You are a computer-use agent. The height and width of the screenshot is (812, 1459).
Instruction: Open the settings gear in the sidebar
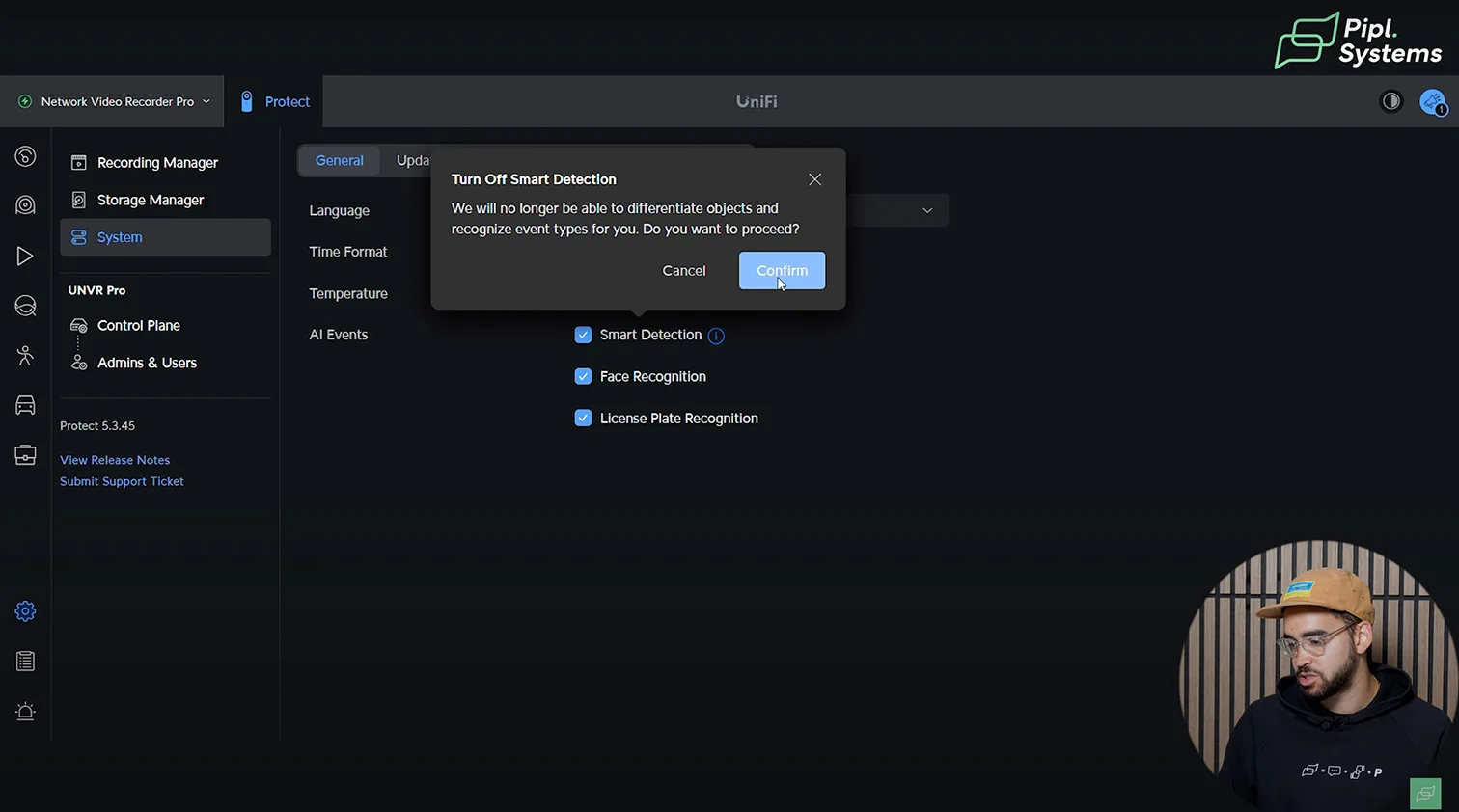[x=25, y=611]
